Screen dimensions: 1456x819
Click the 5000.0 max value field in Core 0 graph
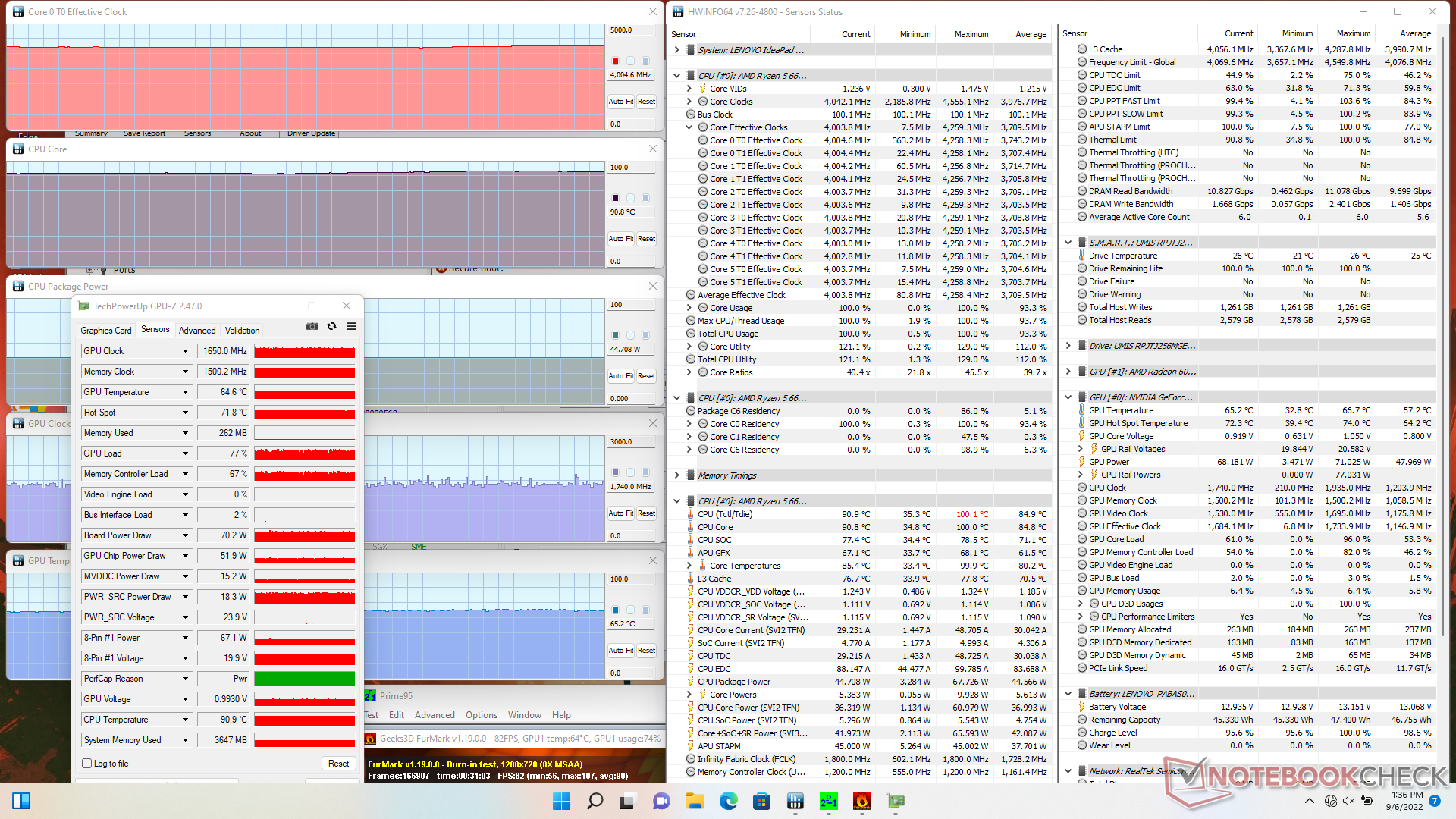[631, 30]
